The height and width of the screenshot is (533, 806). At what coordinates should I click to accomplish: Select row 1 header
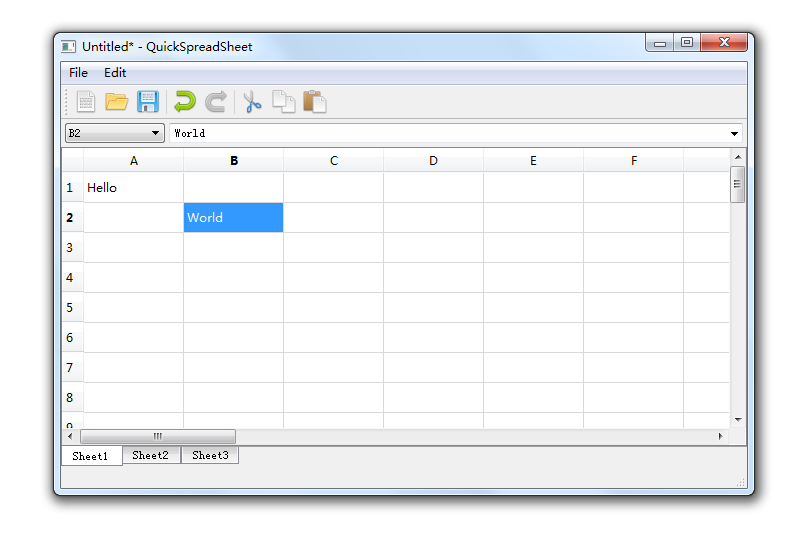pos(72,188)
